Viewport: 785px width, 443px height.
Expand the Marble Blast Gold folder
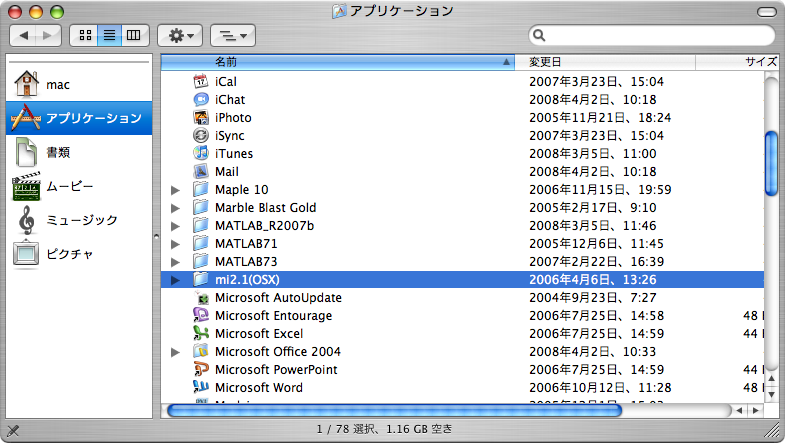pos(175,208)
